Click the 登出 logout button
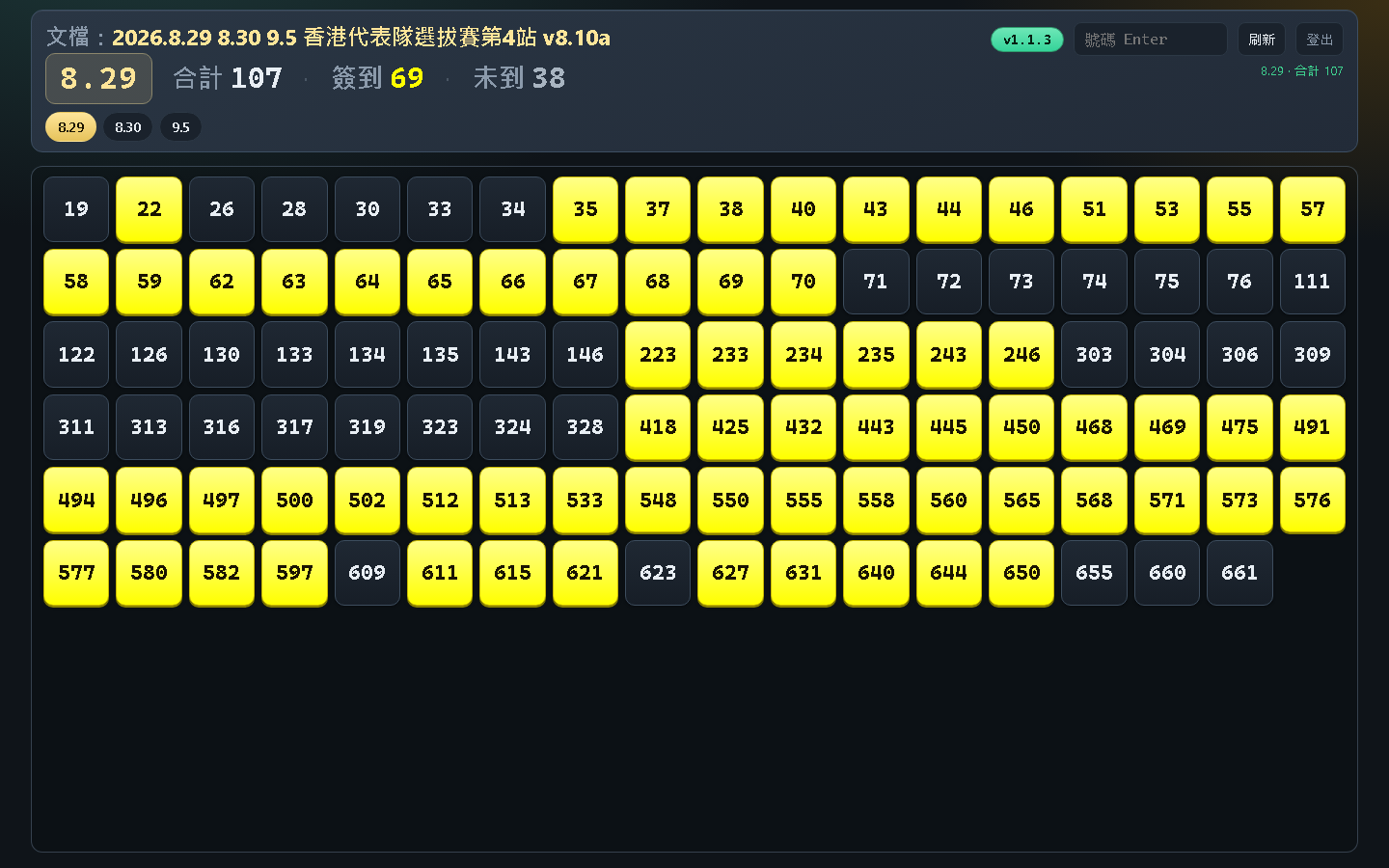Image resolution: width=1389 pixels, height=868 pixels. point(1320,40)
